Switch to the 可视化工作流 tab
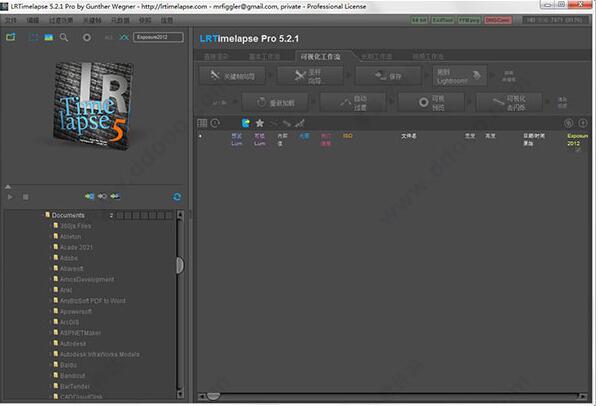The image size is (598, 406). [x=320, y=56]
